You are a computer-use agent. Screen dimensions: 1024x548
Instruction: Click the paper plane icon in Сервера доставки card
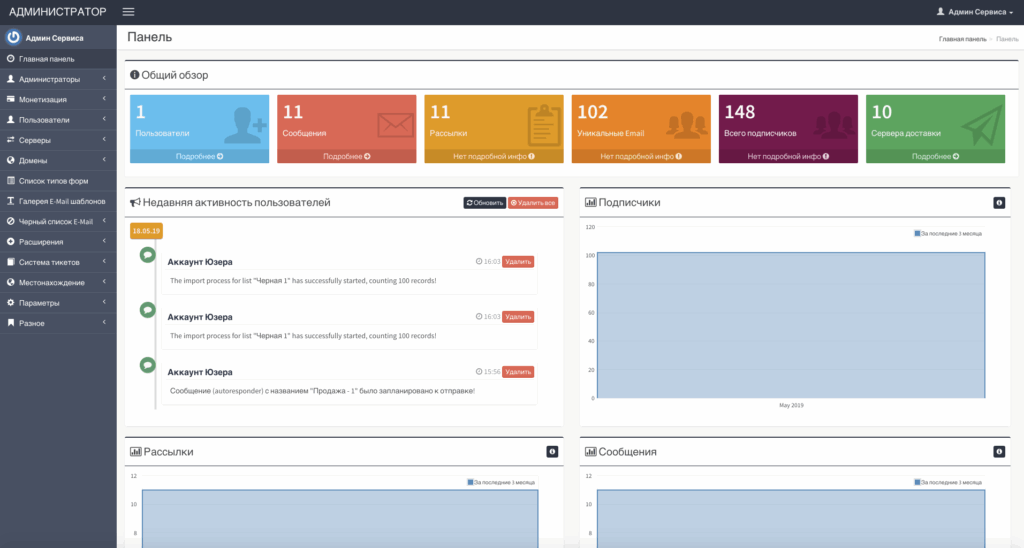pos(982,125)
